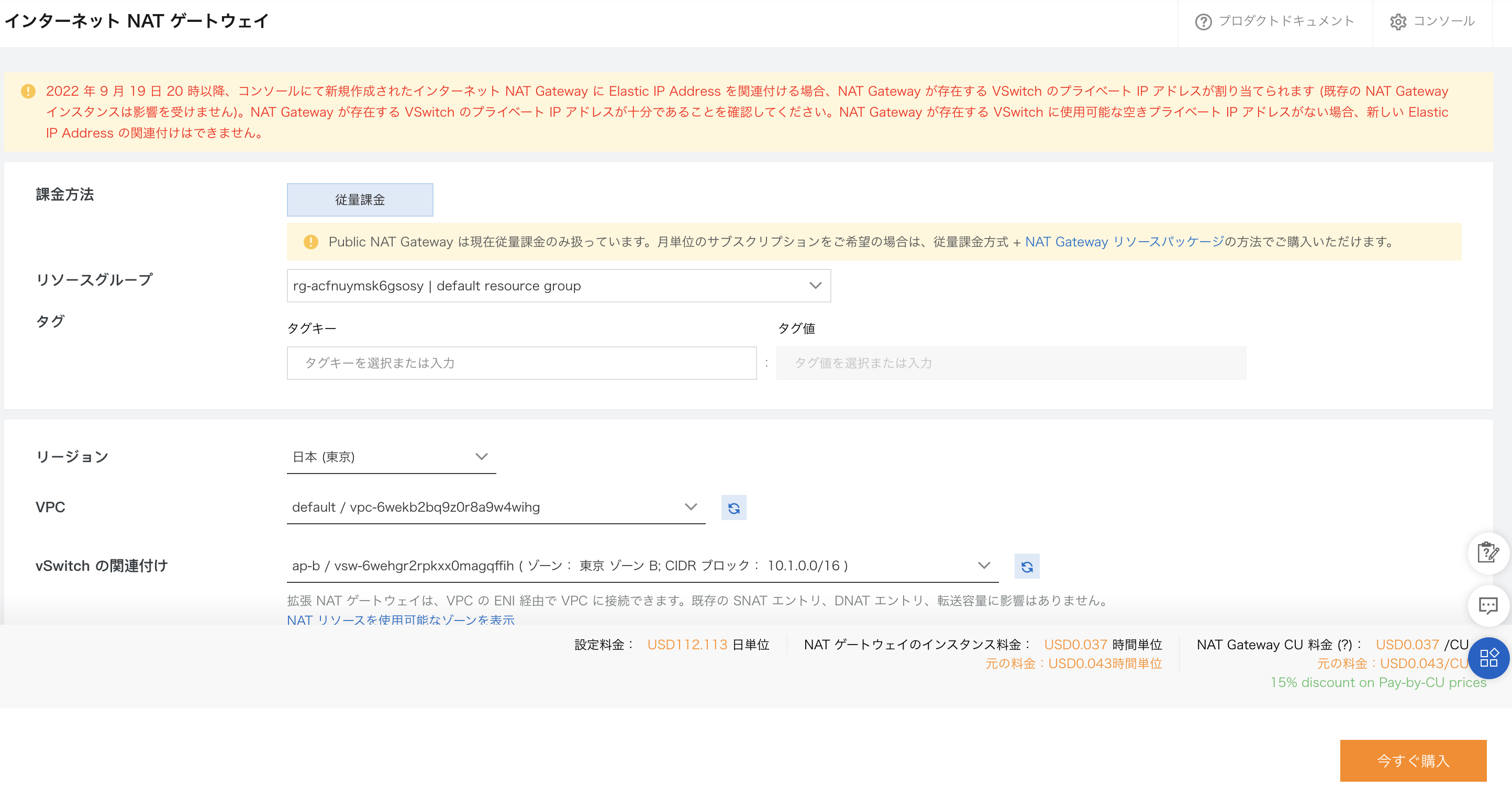Refresh the vSwitch list
This screenshot has height=788, width=1512.
pos(1026,567)
